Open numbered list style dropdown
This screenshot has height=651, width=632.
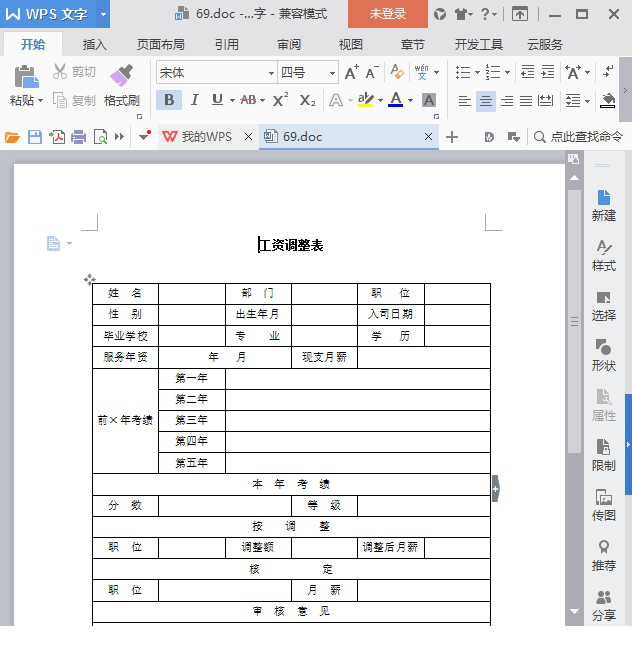[507, 73]
